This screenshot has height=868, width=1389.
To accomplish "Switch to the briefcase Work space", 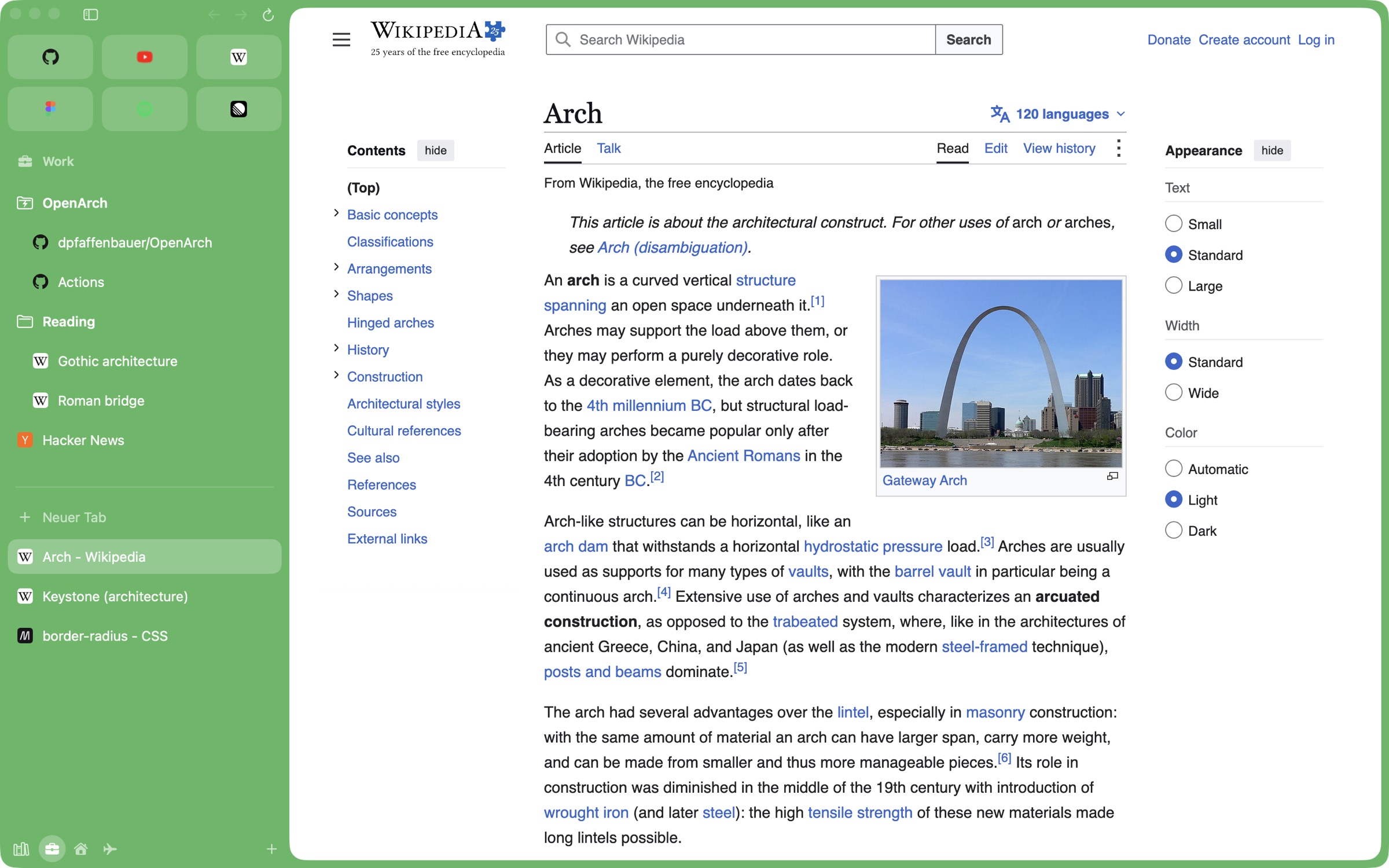I will [x=52, y=849].
